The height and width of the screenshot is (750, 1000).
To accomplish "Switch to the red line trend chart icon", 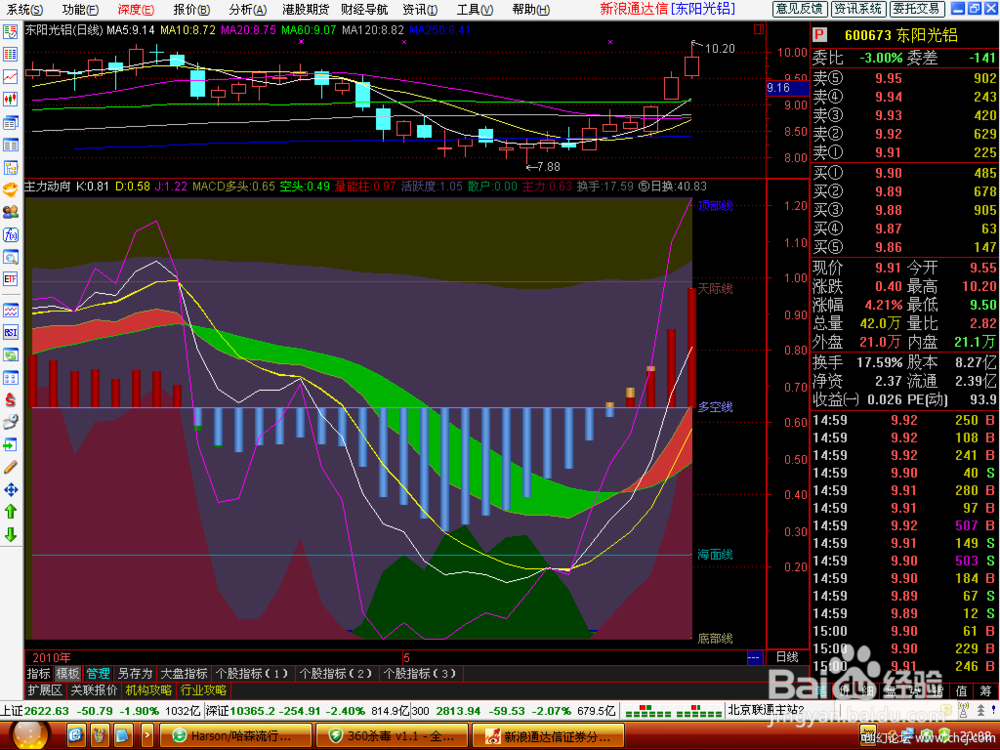I will [10, 77].
